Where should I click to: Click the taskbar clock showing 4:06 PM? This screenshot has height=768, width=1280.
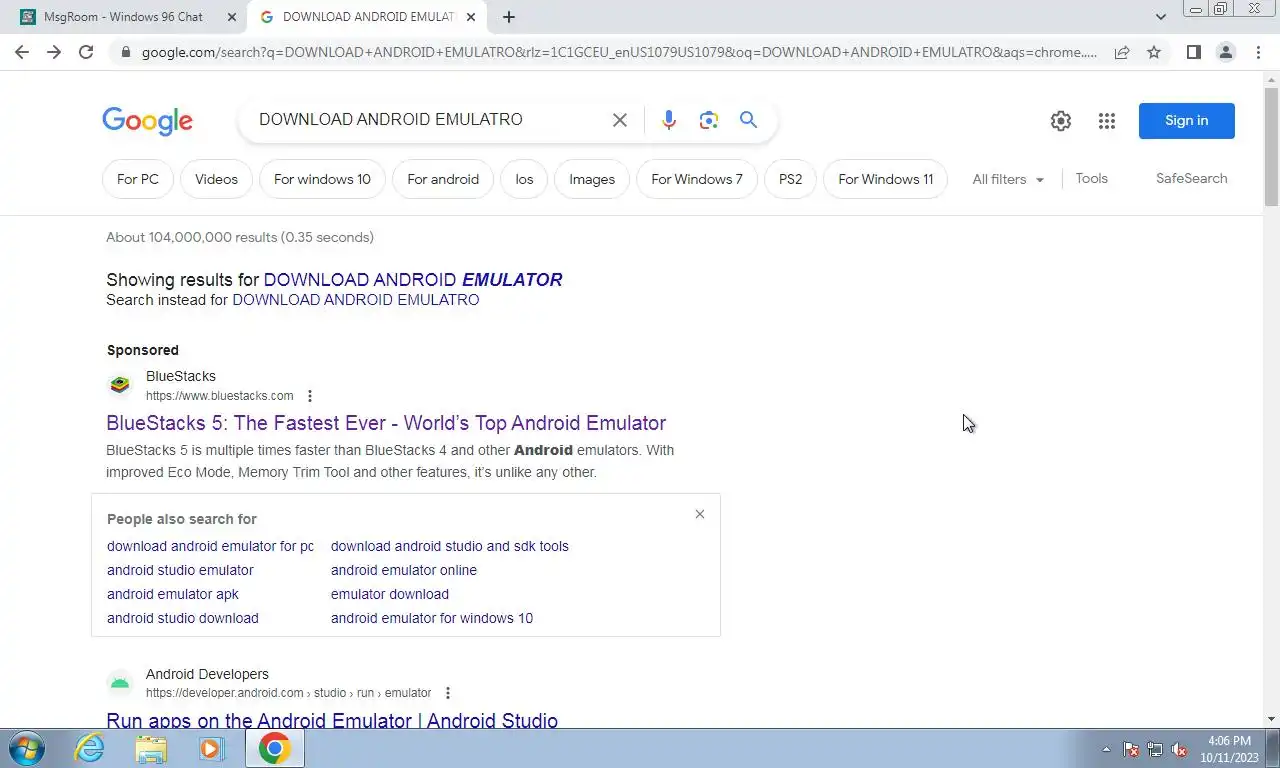[1229, 749]
